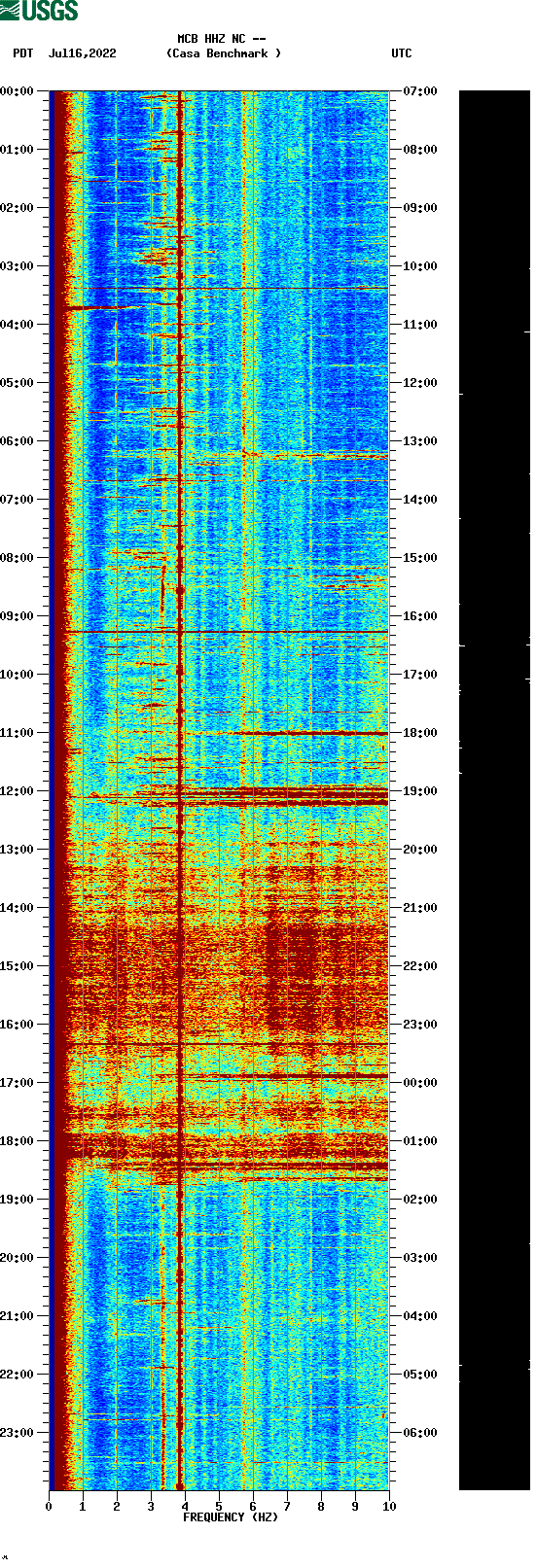Select the 1 Hz frequency tick label

[83, 1507]
